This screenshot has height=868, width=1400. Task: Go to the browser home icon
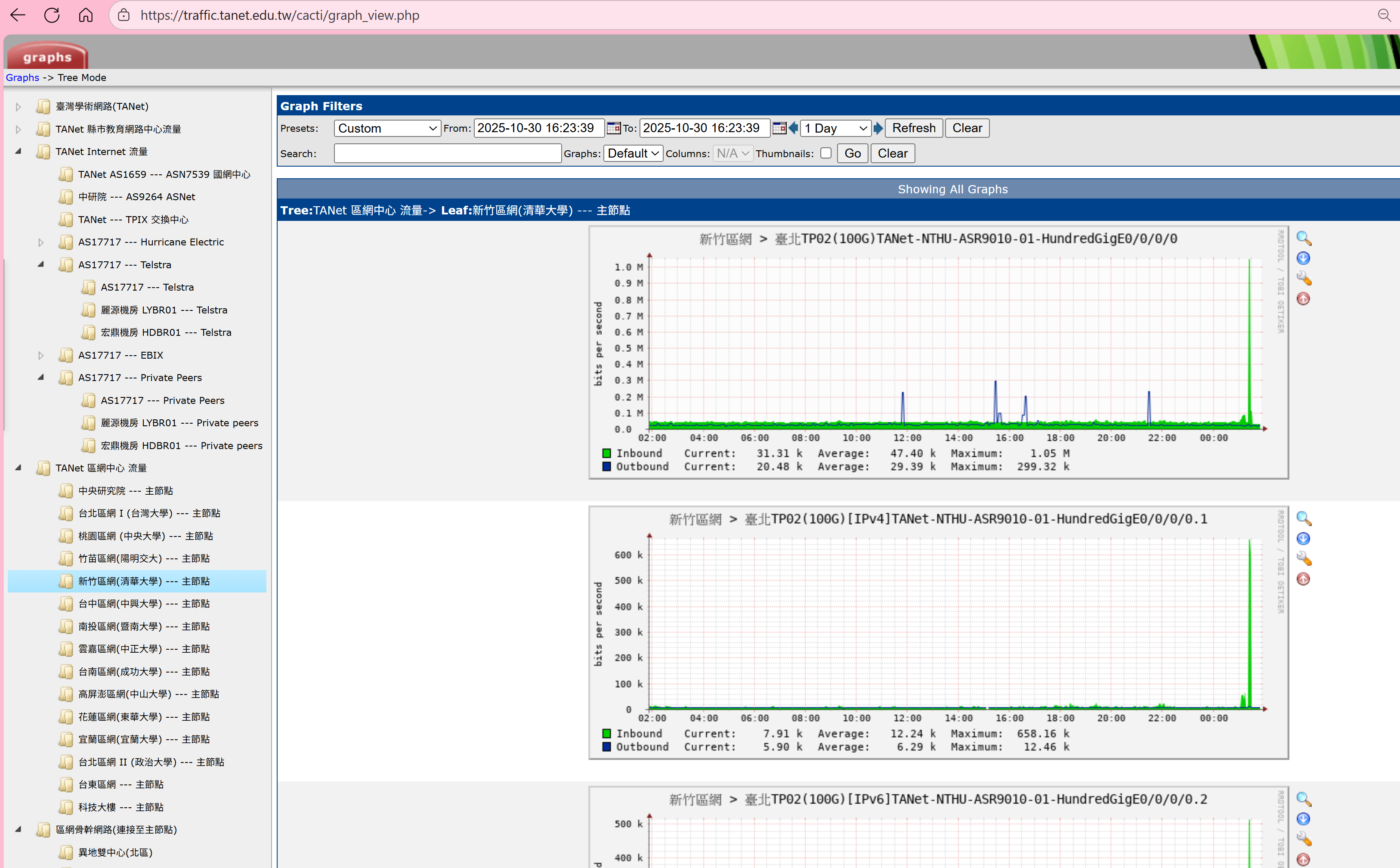coord(86,15)
